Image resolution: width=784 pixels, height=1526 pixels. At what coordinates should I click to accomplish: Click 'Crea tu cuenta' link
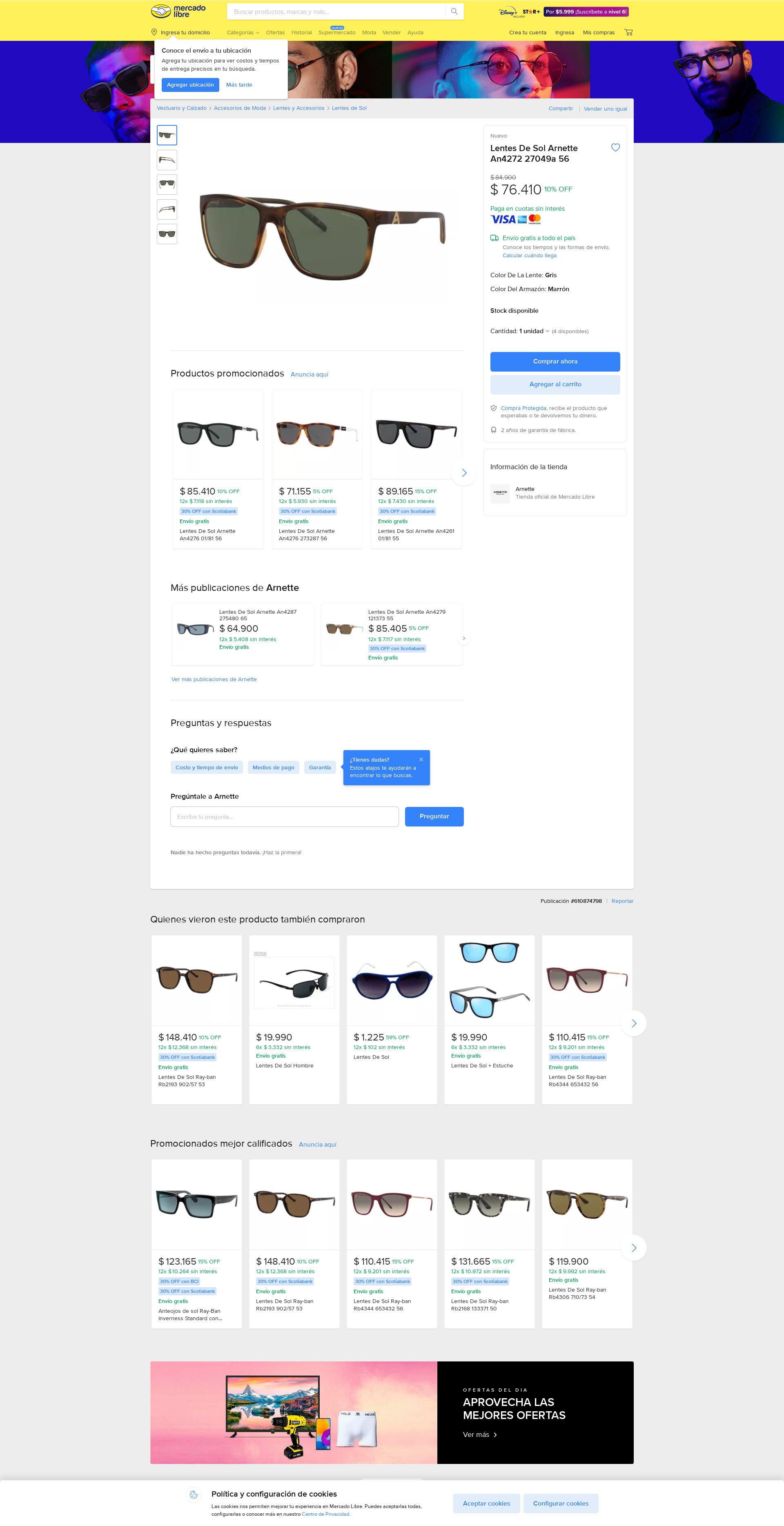[x=528, y=33]
